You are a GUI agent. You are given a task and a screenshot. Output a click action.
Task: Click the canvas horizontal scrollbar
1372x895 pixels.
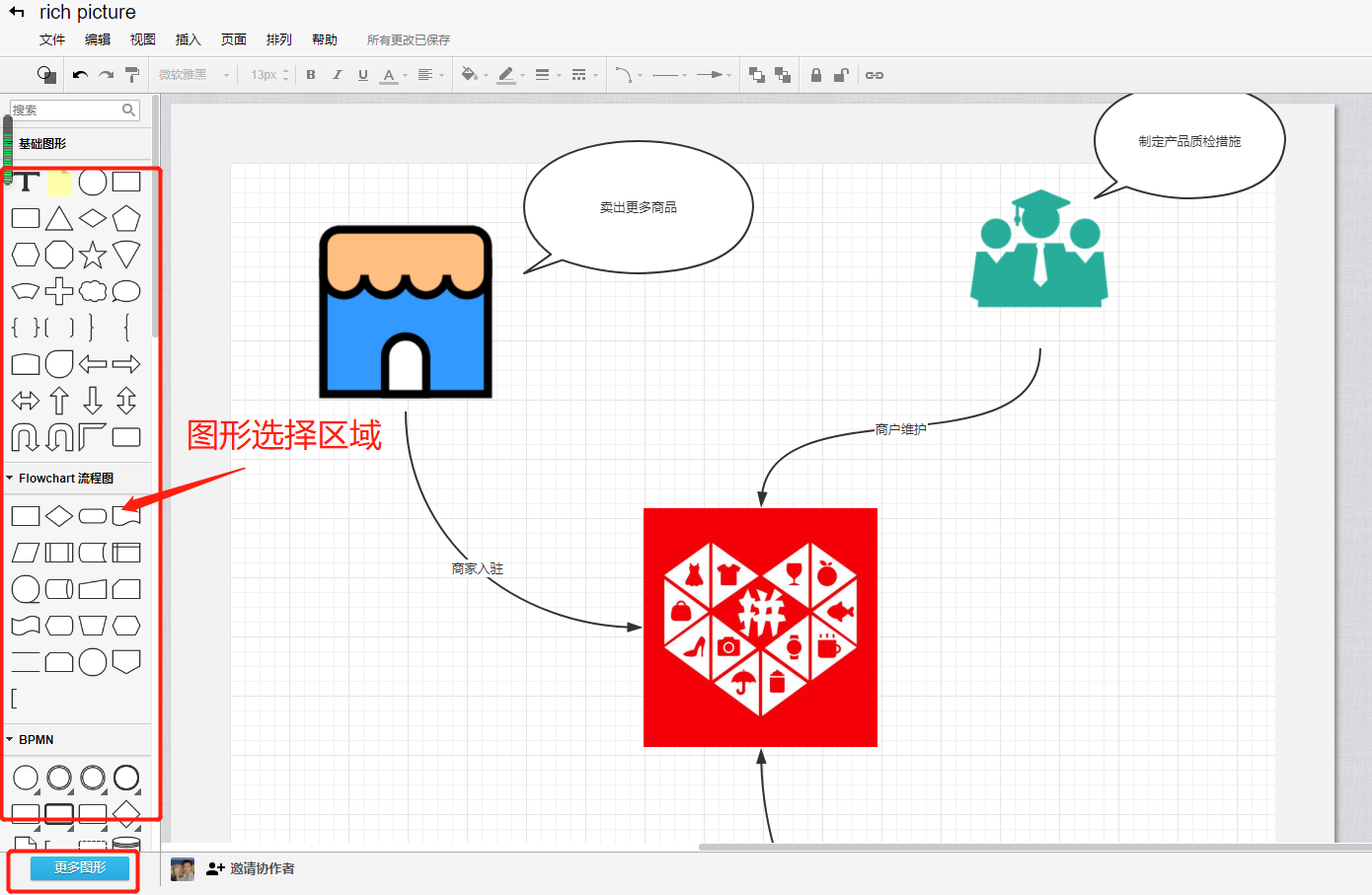click(1035, 847)
